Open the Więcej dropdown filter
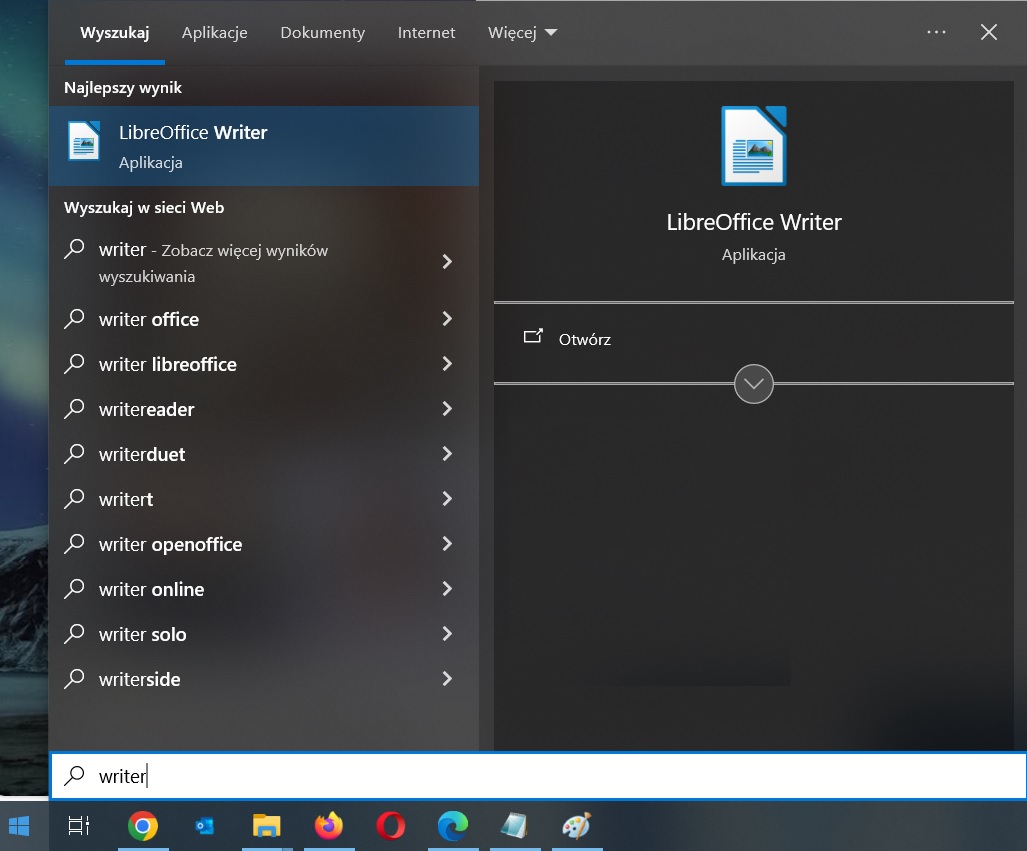Image resolution: width=1027 pixels, height=851 pixels. tap(522, 33)
